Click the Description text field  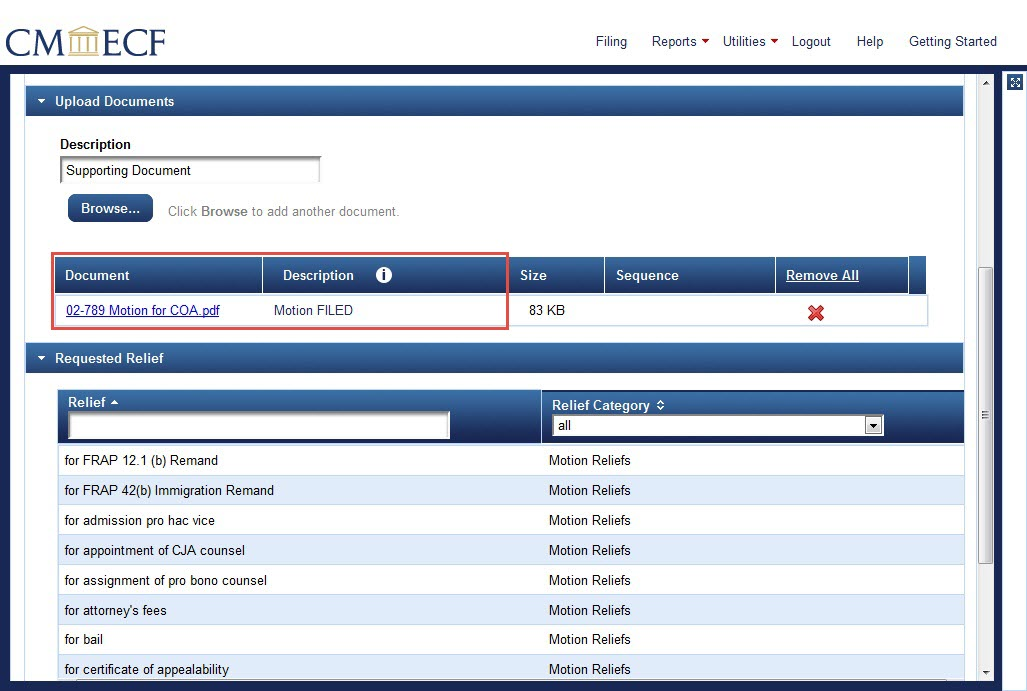coord(190,171)
